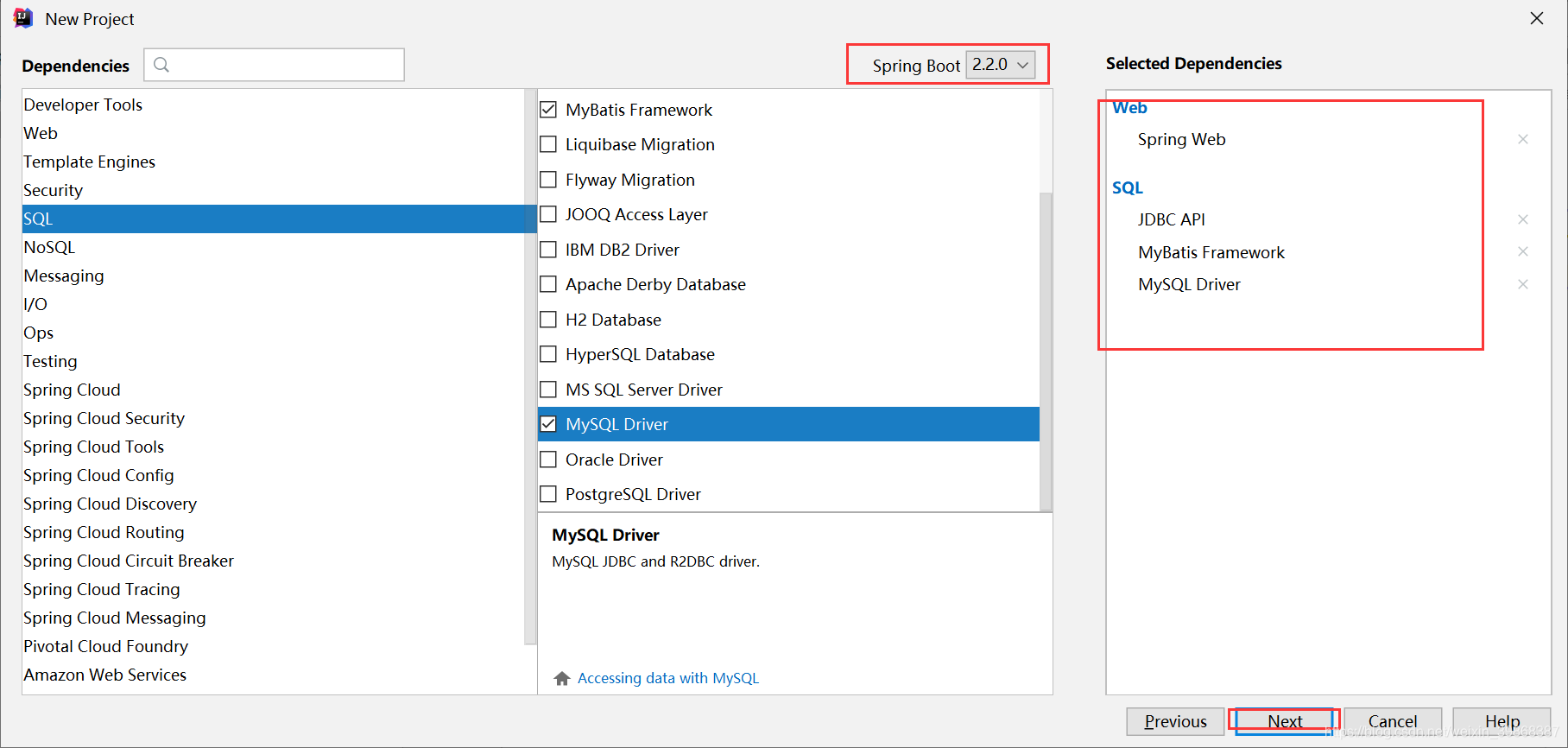Viewport: 1568px width, 748px height.
Task: Select Developer Tools category
Action: click(273, 105)
